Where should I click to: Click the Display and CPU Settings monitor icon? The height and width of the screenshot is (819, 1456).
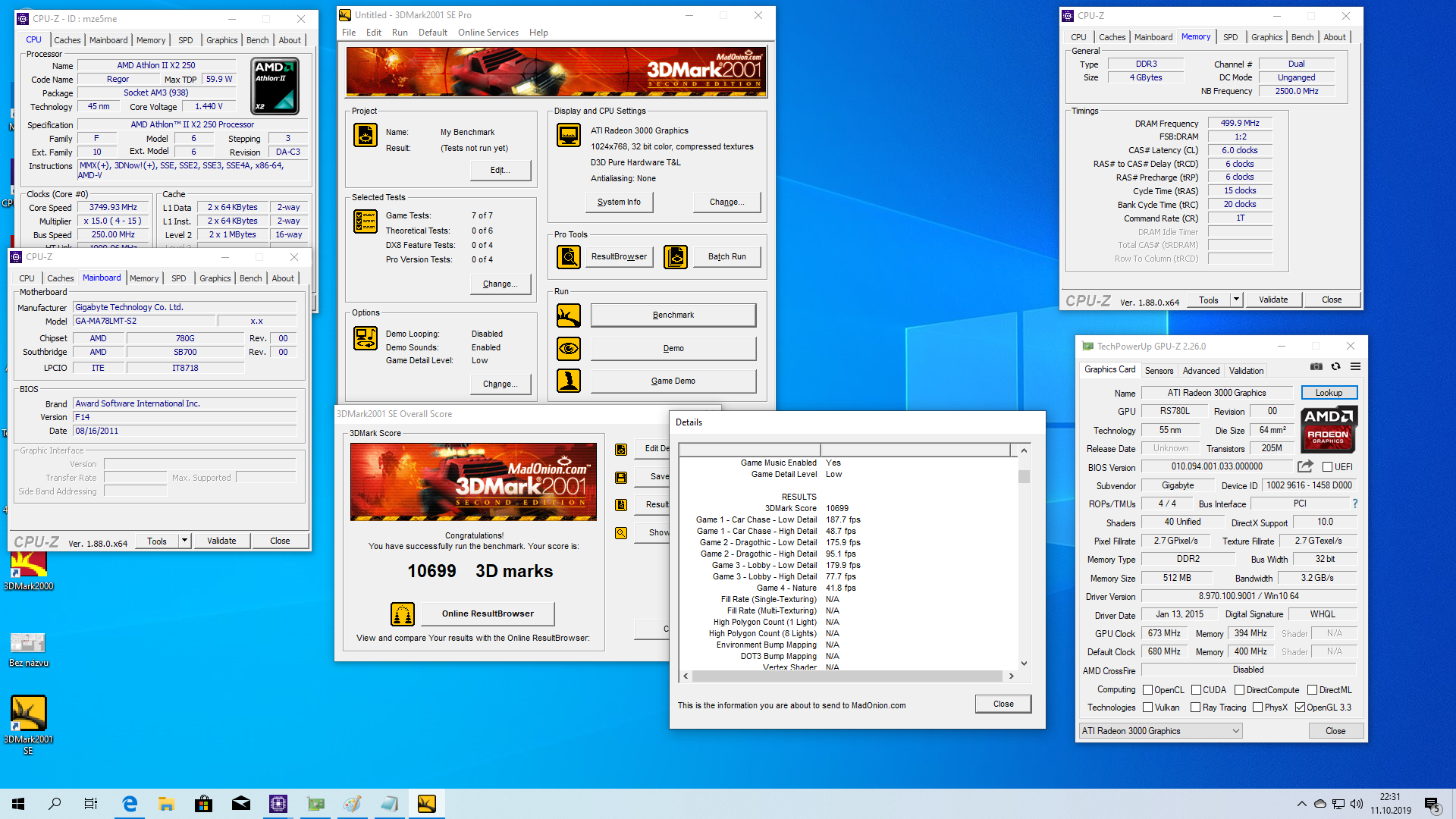[x=569, y=135]
